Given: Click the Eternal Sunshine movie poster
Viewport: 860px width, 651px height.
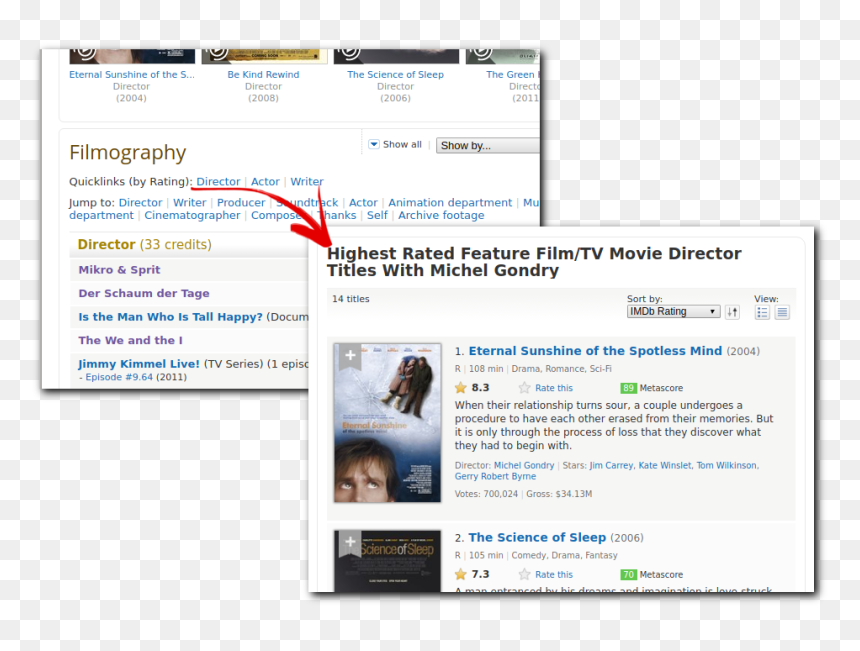Looking at the screenshot, I should (x=387, y=423).
